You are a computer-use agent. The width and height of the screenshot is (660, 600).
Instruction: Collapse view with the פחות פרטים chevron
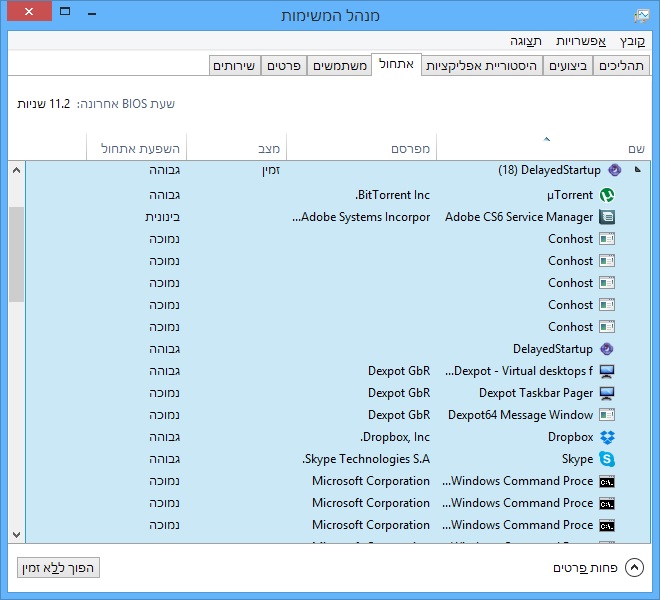634,568
